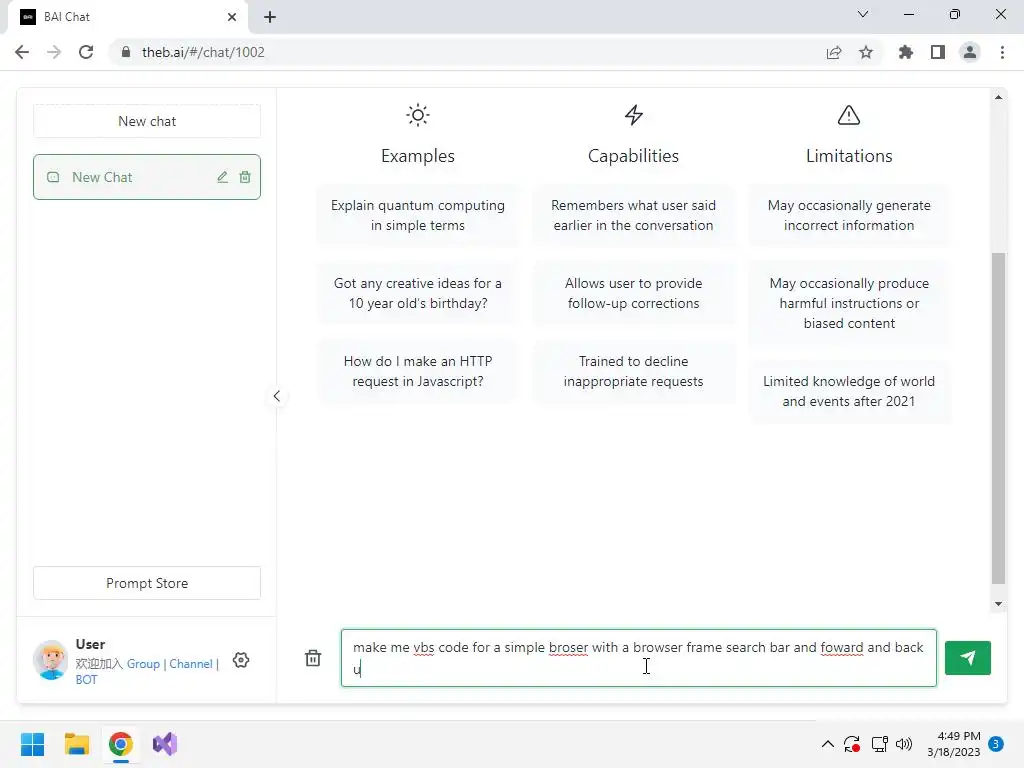Viewport: 1024px width, 768px height.
Task: Click 'Allows user to provide follow-up corrections'
Action: [633, 293]
